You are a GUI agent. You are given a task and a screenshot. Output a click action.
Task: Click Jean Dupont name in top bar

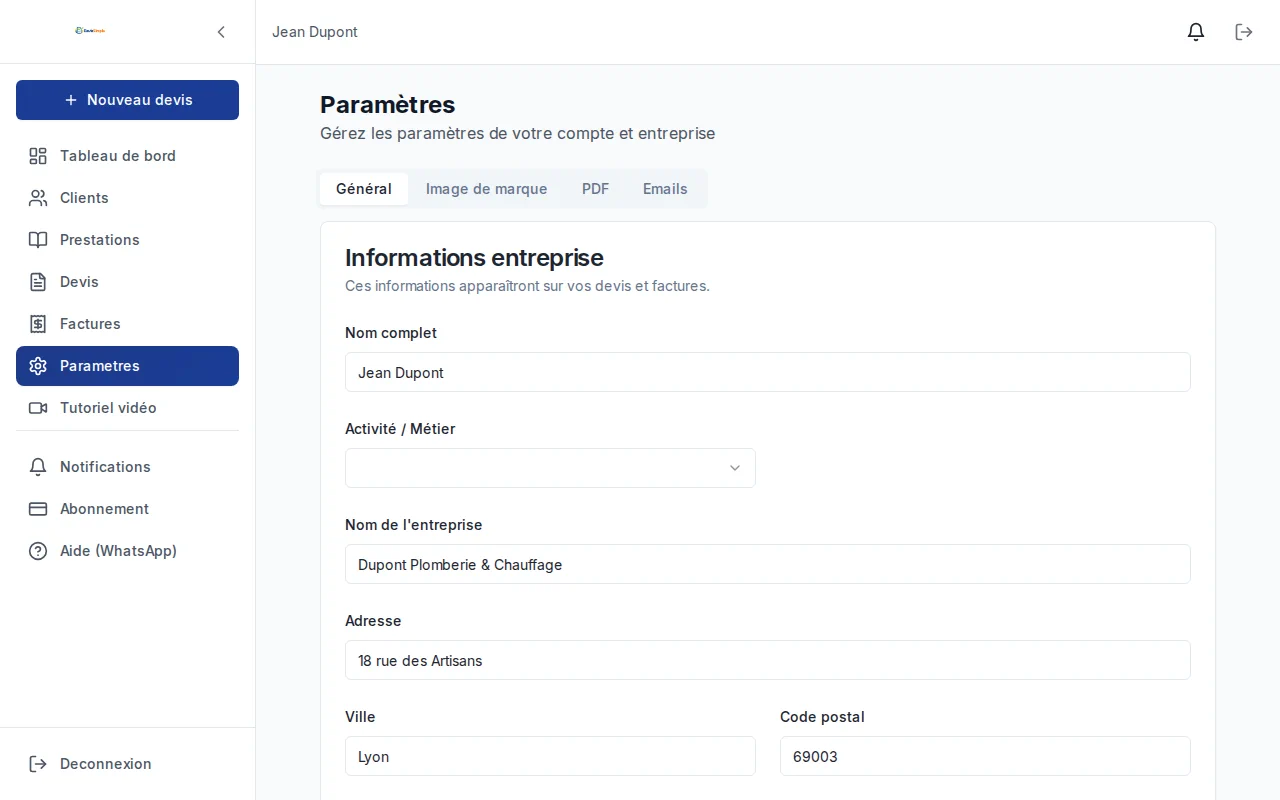pos(315,32)
